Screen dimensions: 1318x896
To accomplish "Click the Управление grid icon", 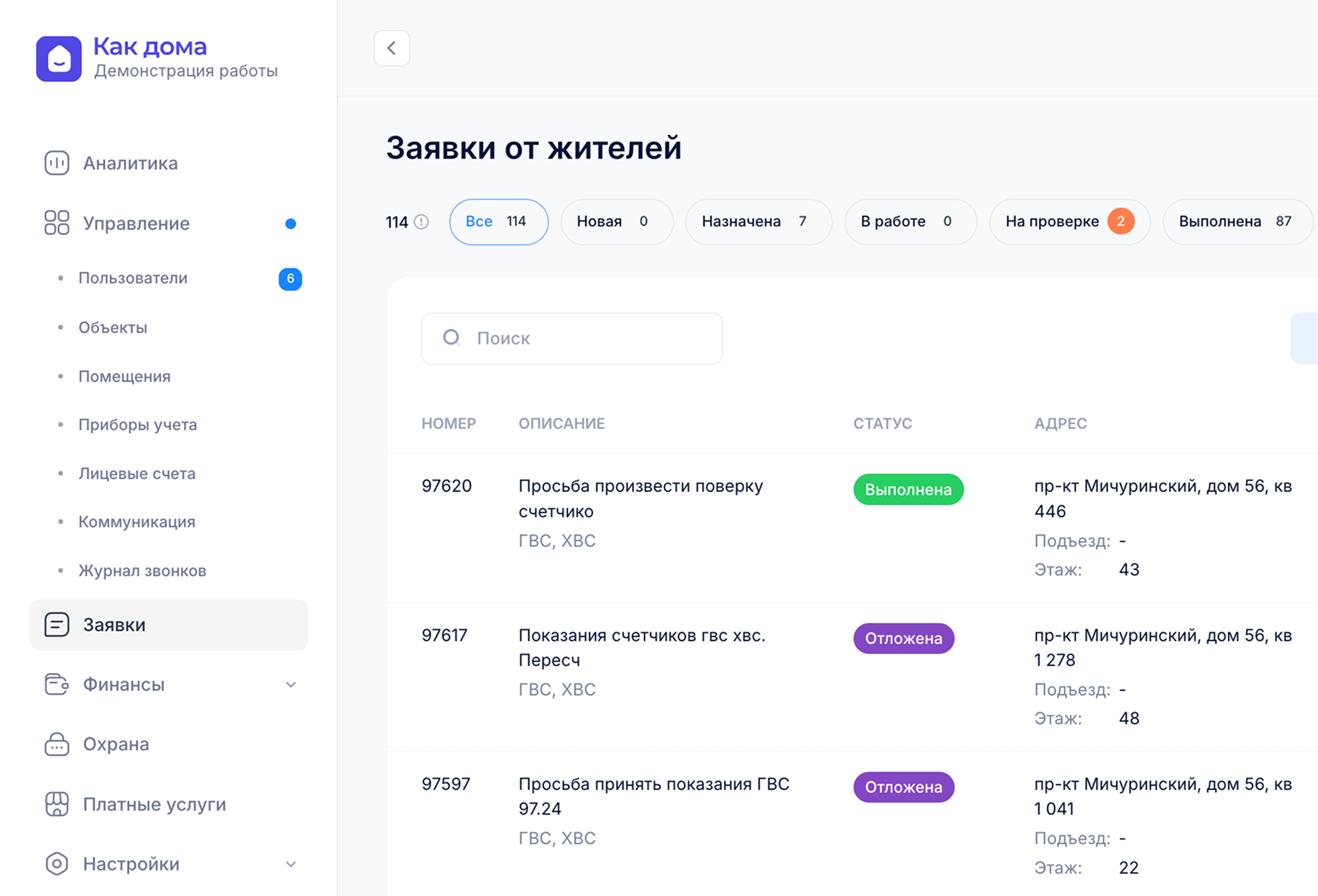I will 57,223.
